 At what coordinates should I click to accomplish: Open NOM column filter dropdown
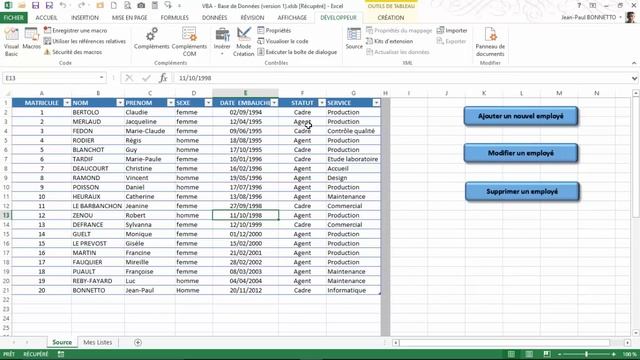coord(120,103)
